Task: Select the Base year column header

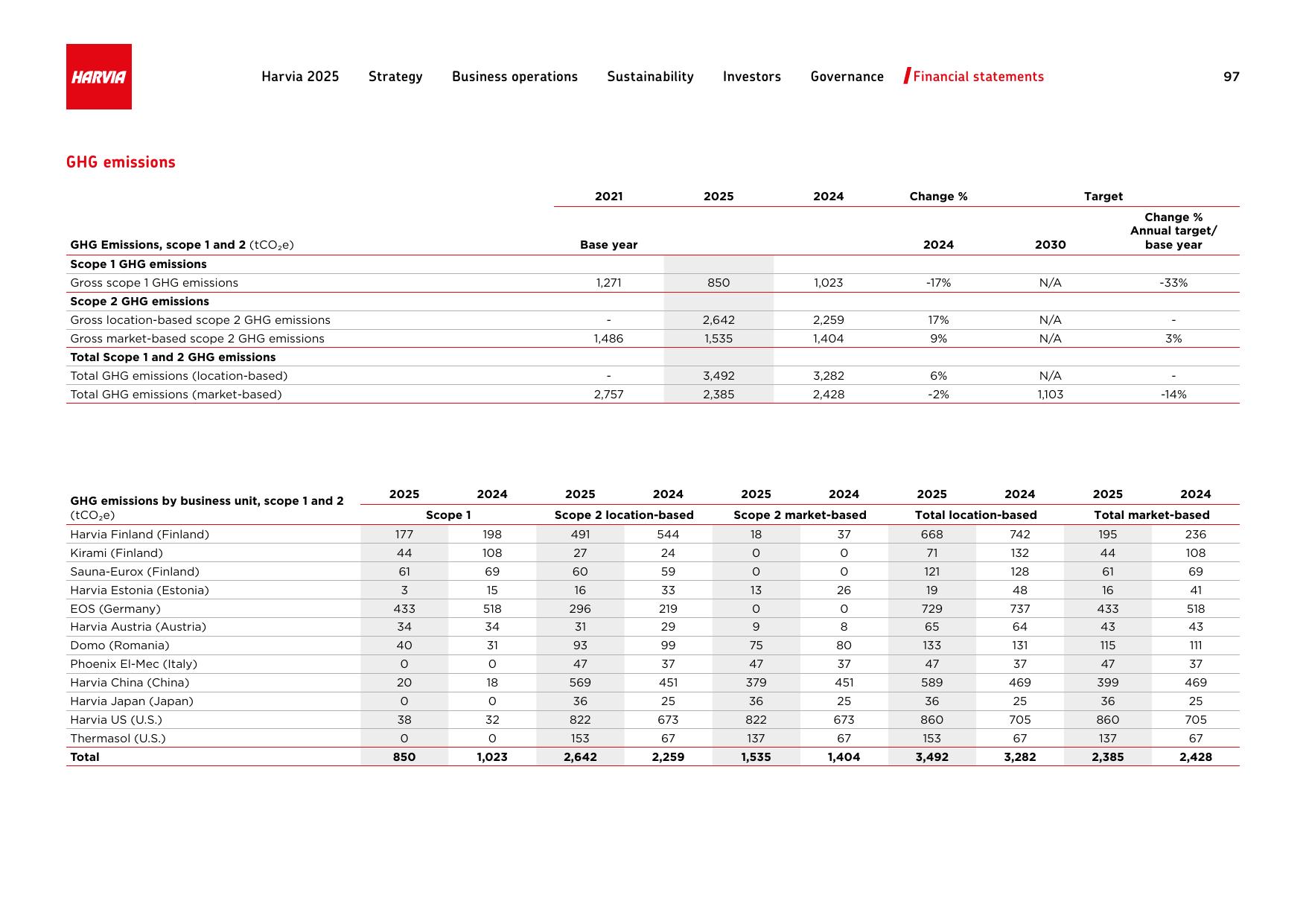Action: pos(609,245)
